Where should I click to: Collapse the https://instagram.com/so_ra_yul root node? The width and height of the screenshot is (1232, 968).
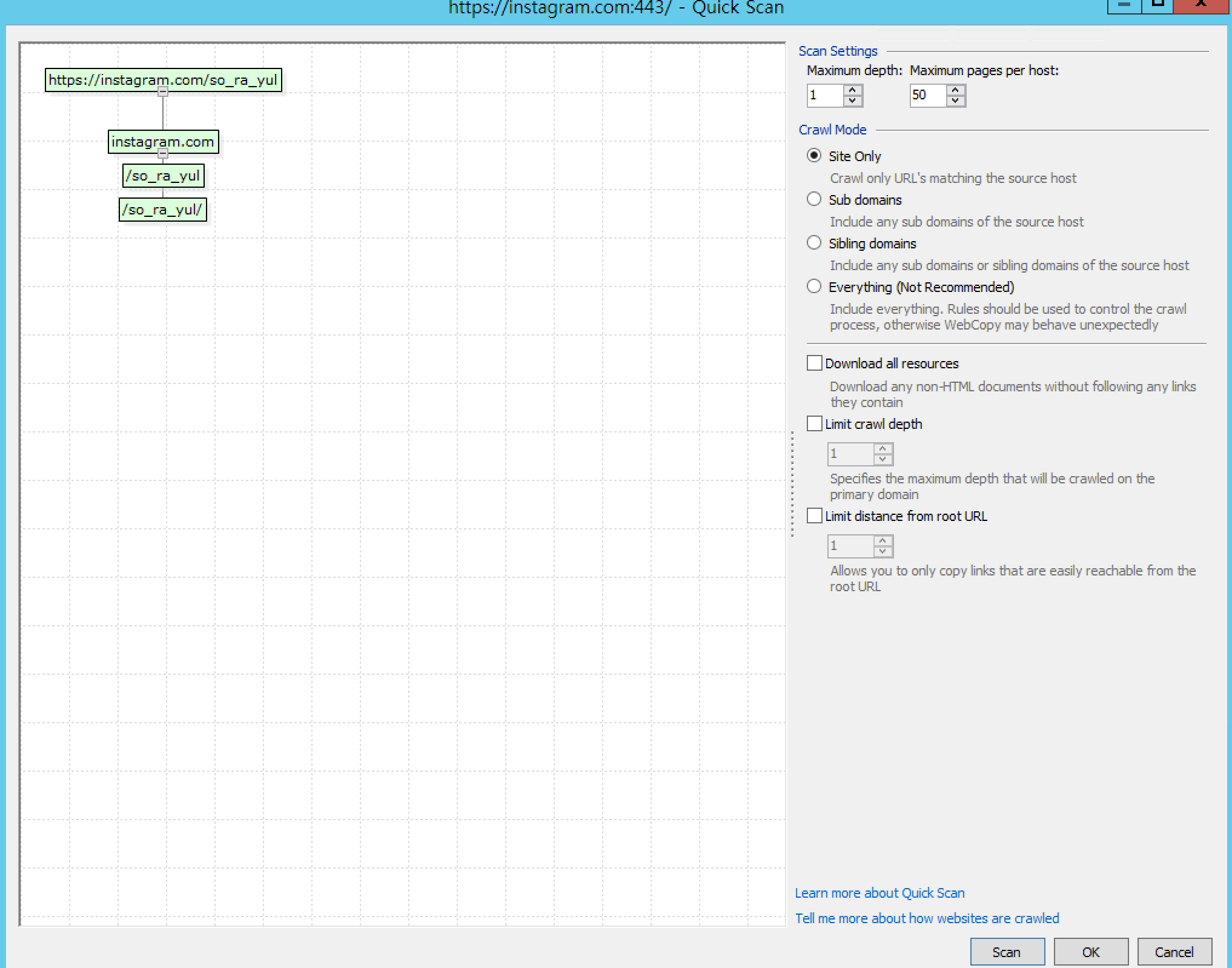(x=163, y=92)
